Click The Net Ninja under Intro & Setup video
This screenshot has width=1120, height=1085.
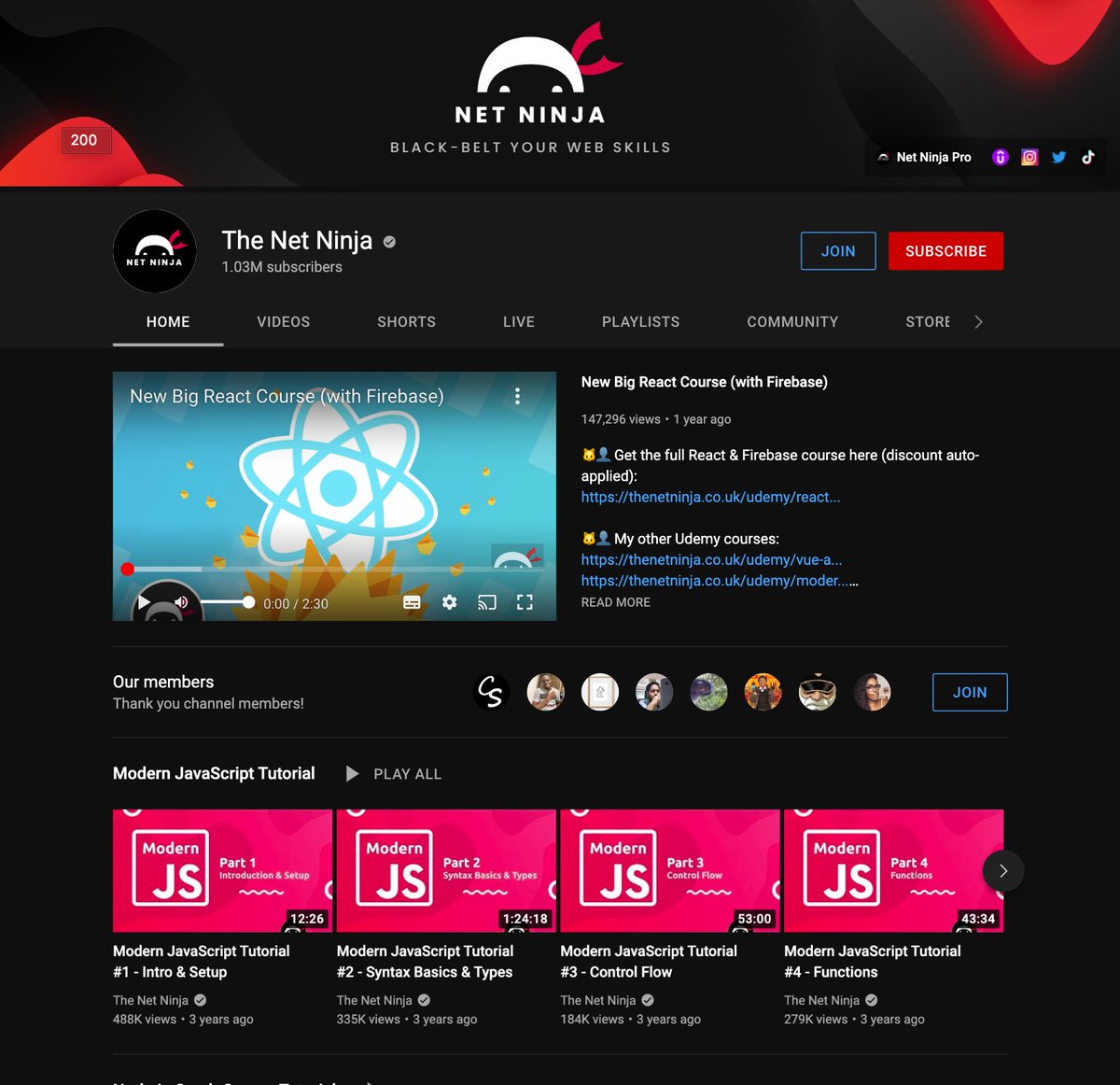pyautogui.click(x=150, y=1000)
